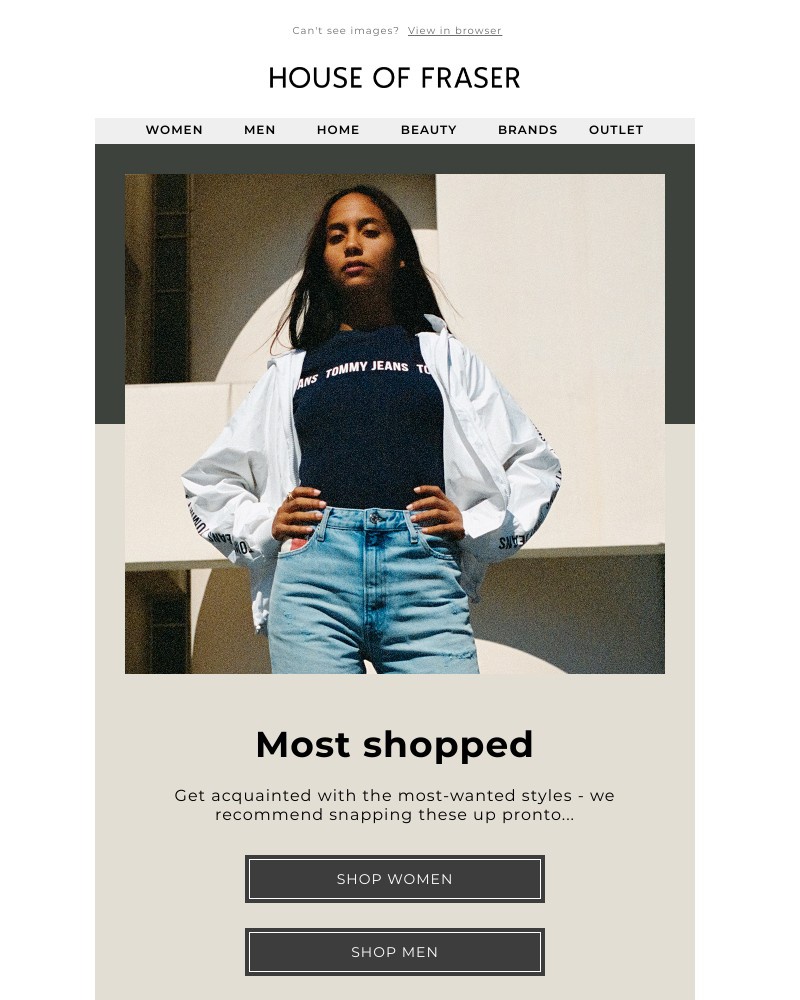Viewport: 800px width, 1000px height.
Task: Click the House of Fraser logo
Action: (x=394, y=78)
